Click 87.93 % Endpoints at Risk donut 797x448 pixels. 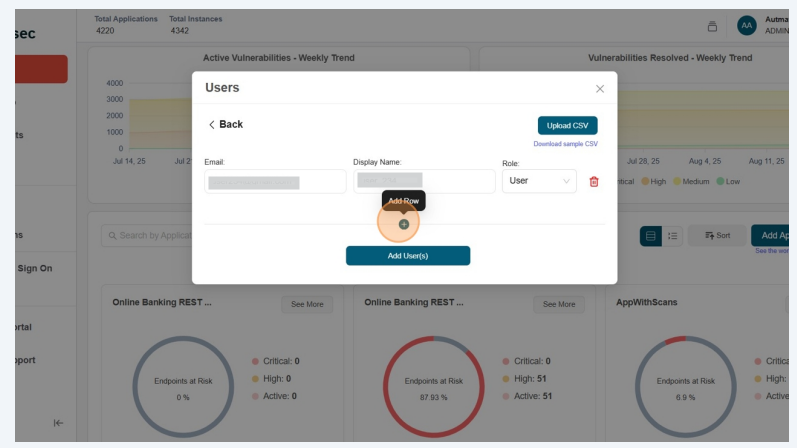click(434, 387)
